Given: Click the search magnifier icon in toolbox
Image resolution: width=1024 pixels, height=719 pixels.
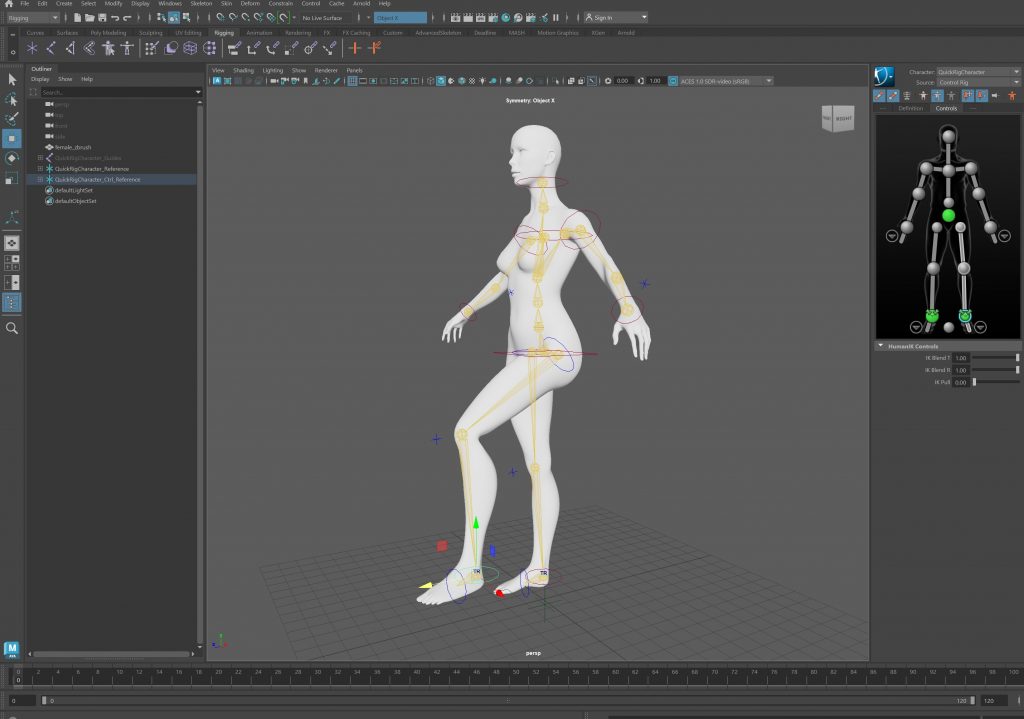Looking at the screenshot, I should coord(12,328).
